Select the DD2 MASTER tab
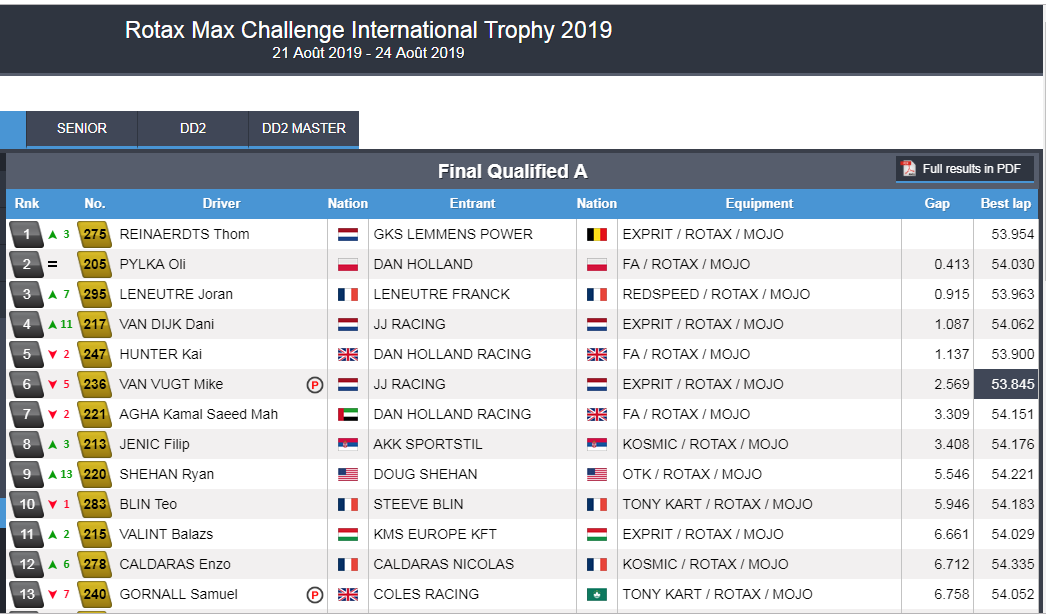The image size is (1046, 614). tap(304, 129)
